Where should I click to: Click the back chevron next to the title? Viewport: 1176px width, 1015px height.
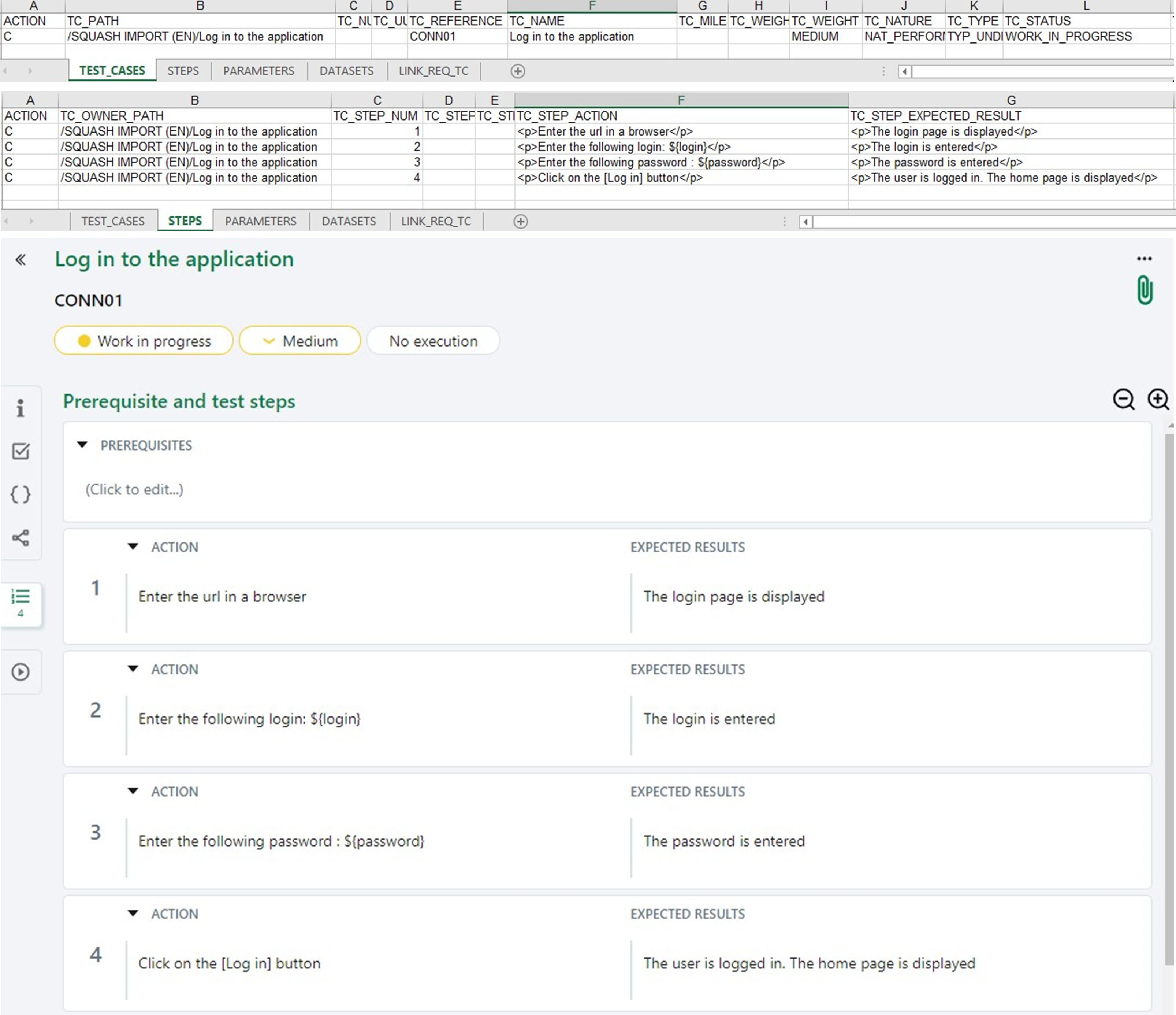coord(21,259)
